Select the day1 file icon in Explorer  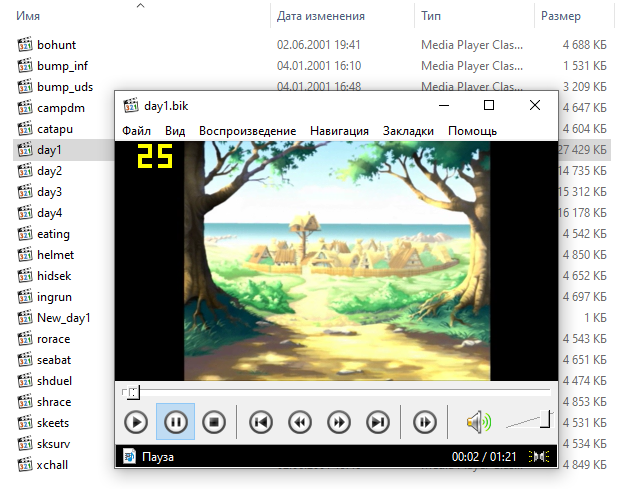point(25,149)
